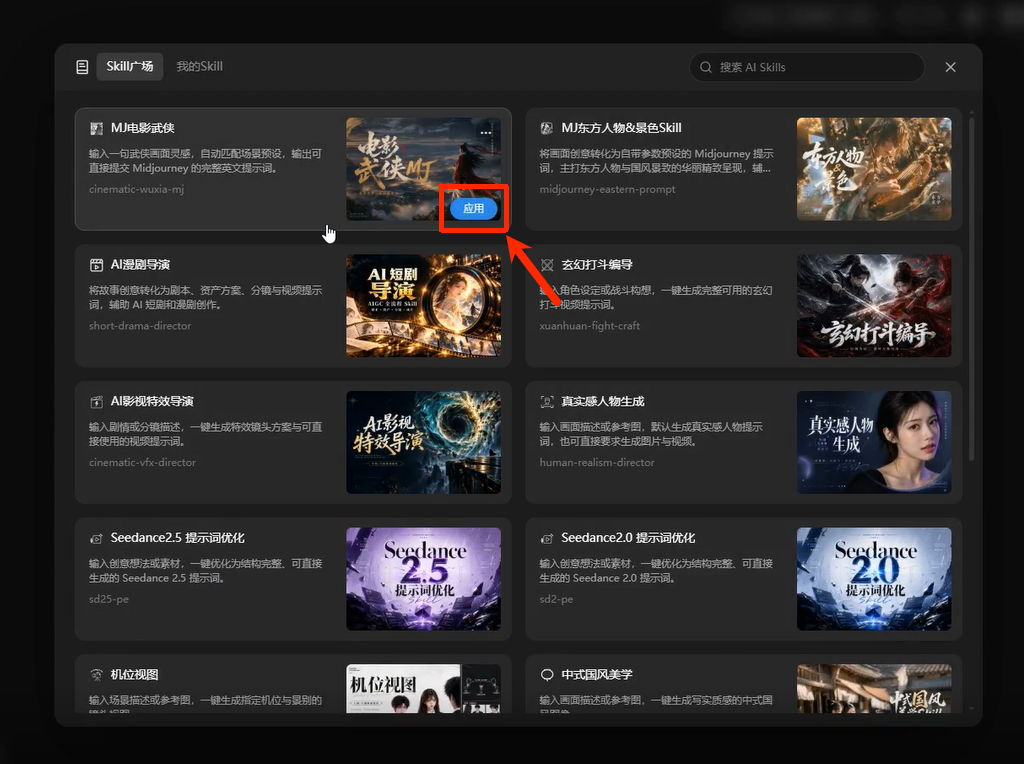Select the AI影视特效导演 title
The height and width of the screenshot is (764, 1024).
pos(152,401)
